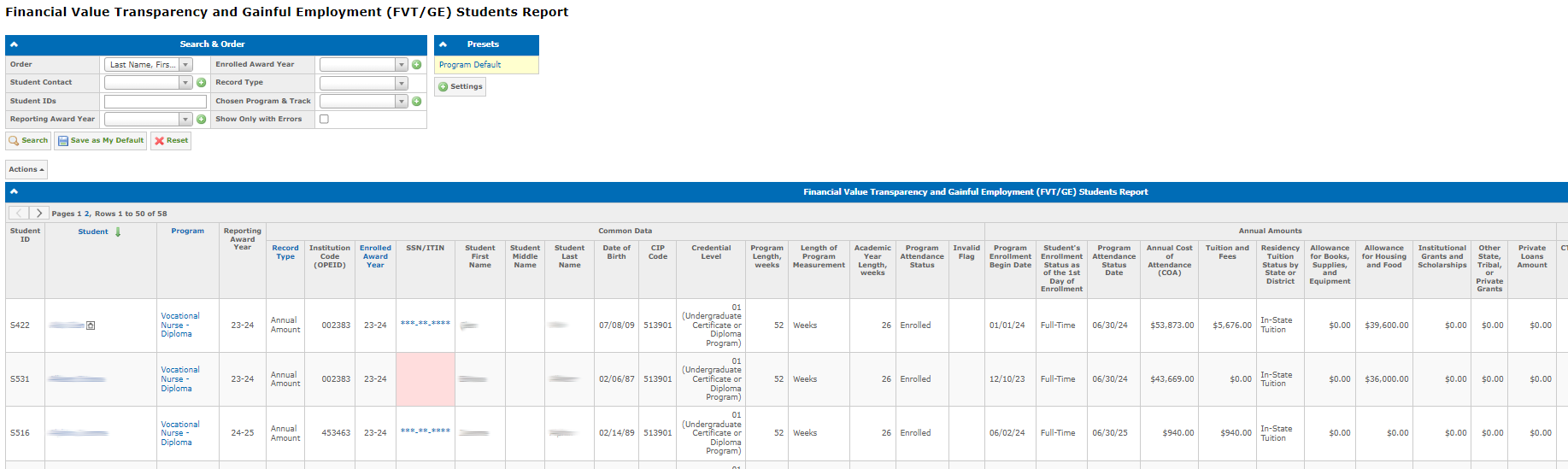
Task: Add another Chosen Program & Track plus
Action: click(x=417, y=102)
